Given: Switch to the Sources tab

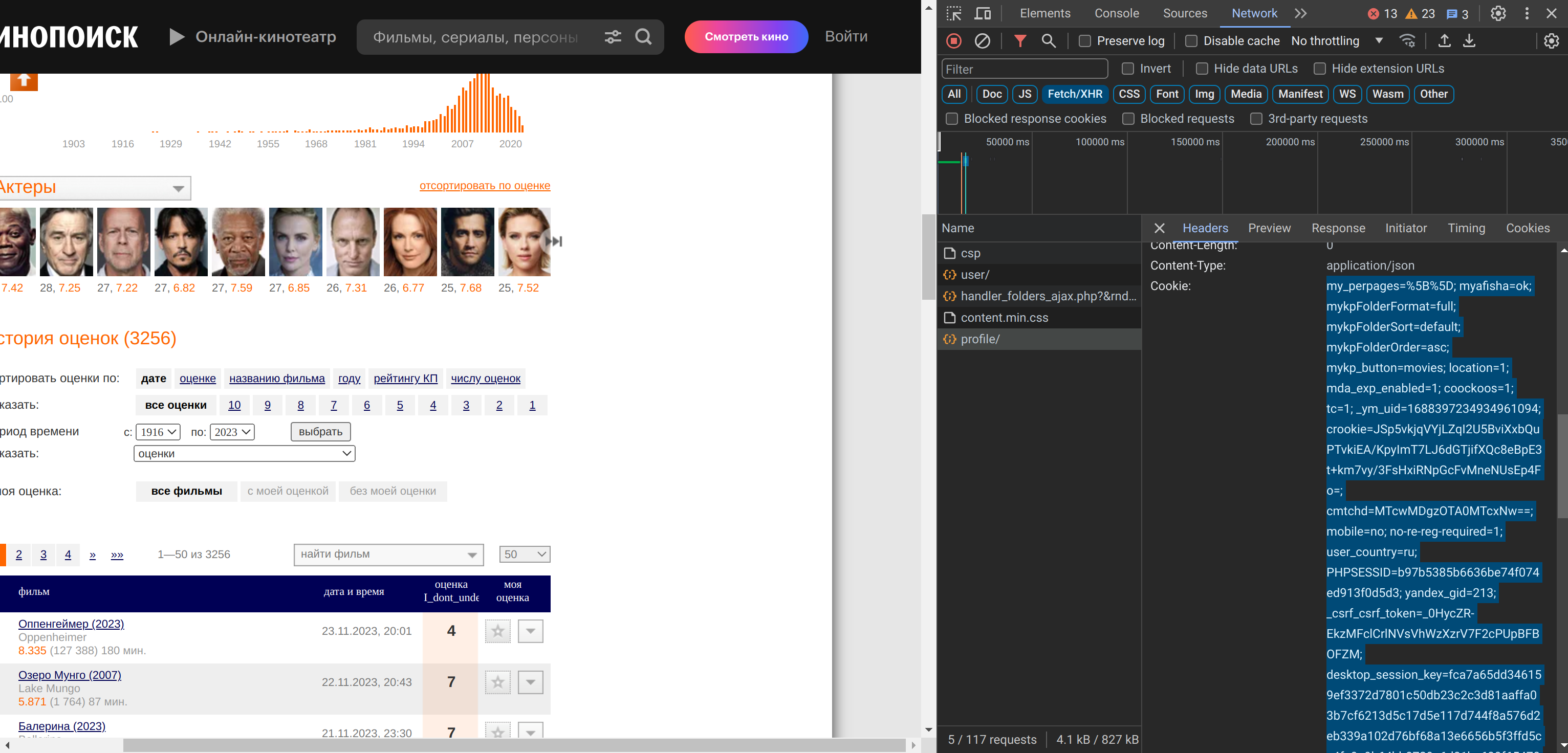Looking at the screenshot, I should point(1185,13).
